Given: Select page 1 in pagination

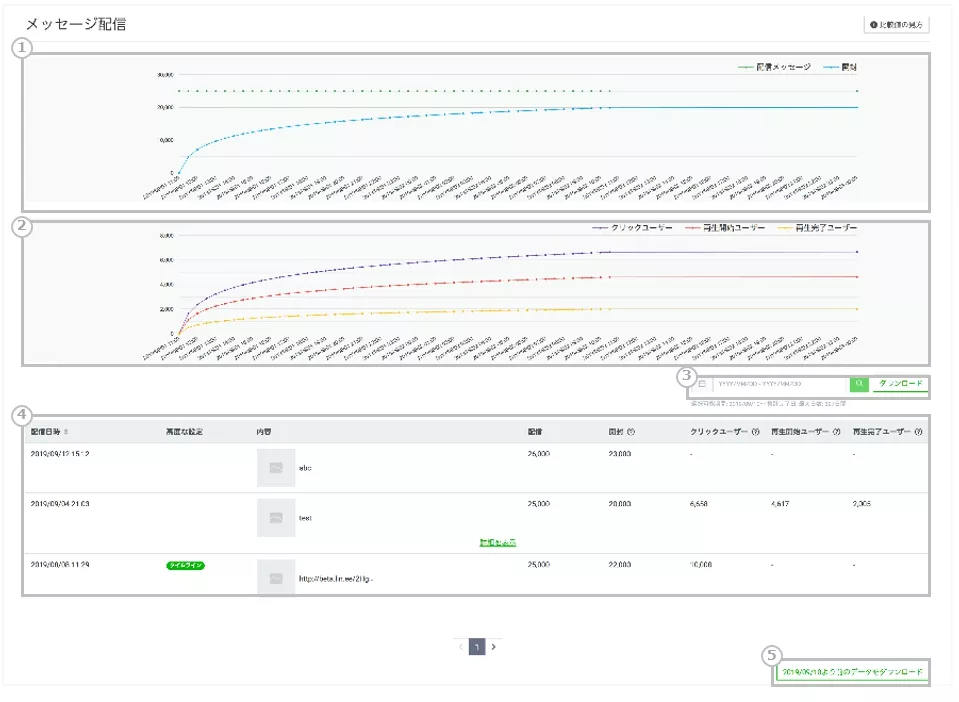Looking at the screenshot, I should 477,647.
